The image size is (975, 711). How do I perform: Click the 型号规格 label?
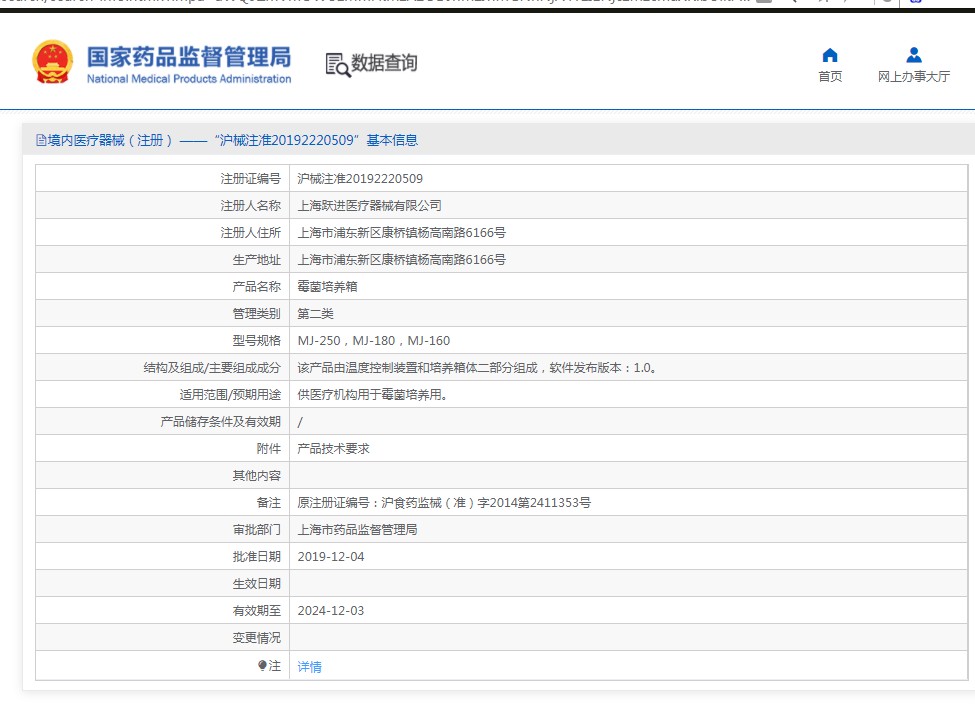[x=257, y=341]
